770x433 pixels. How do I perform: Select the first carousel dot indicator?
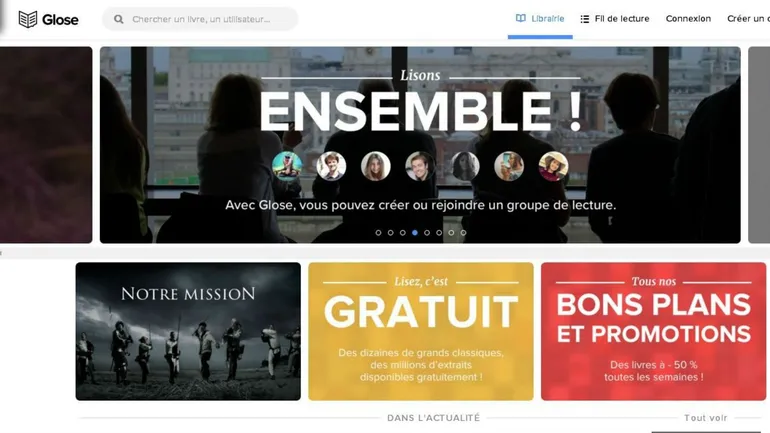378,233
